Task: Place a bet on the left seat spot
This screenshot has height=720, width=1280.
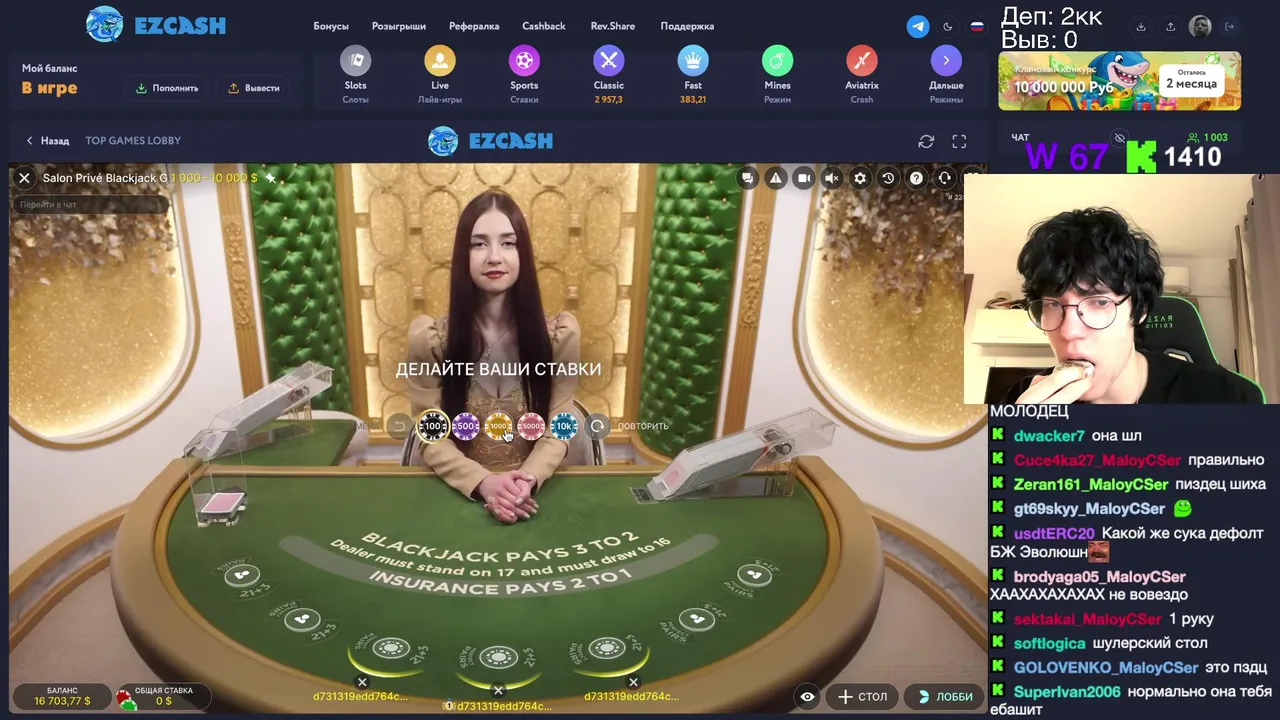Action: click(x=391, y=649)
